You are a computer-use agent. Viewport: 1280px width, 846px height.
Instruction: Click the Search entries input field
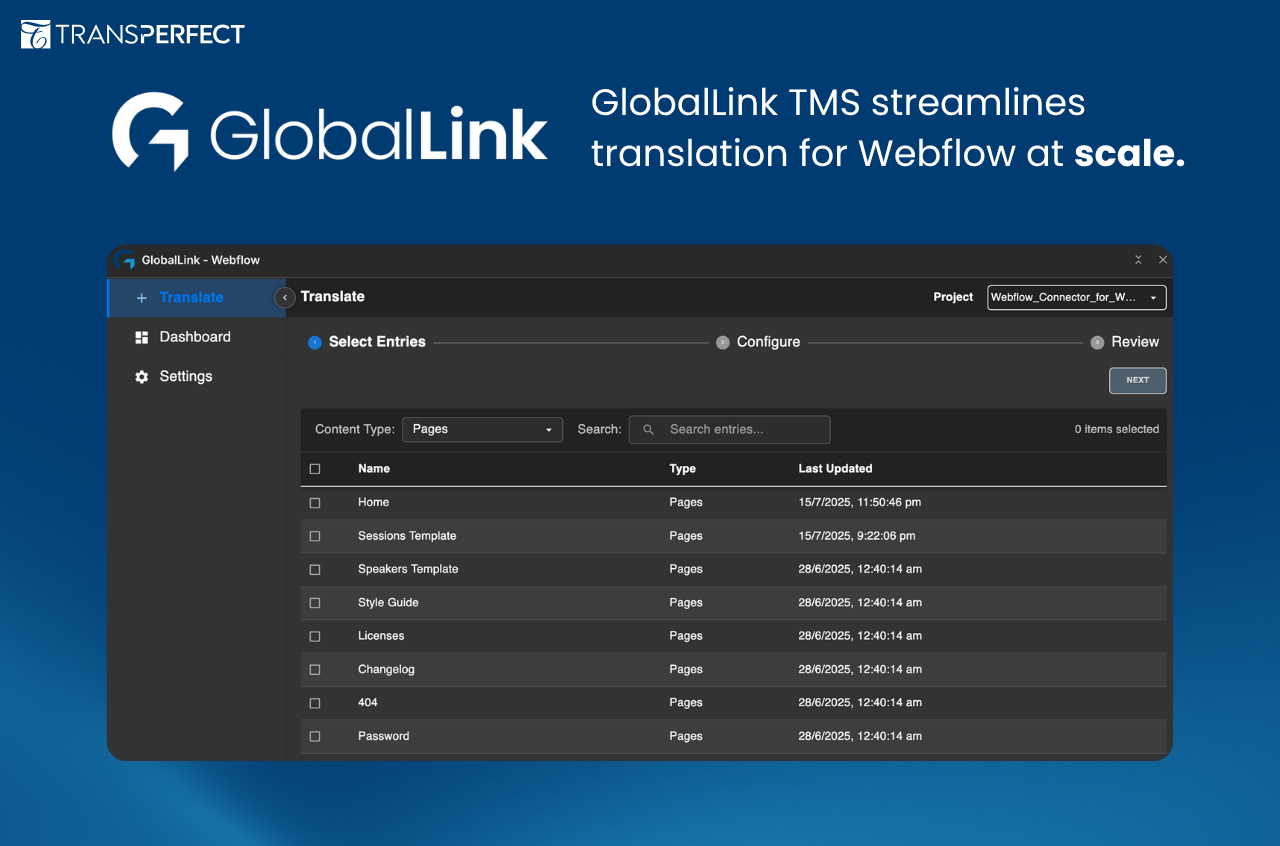(729, 430)
